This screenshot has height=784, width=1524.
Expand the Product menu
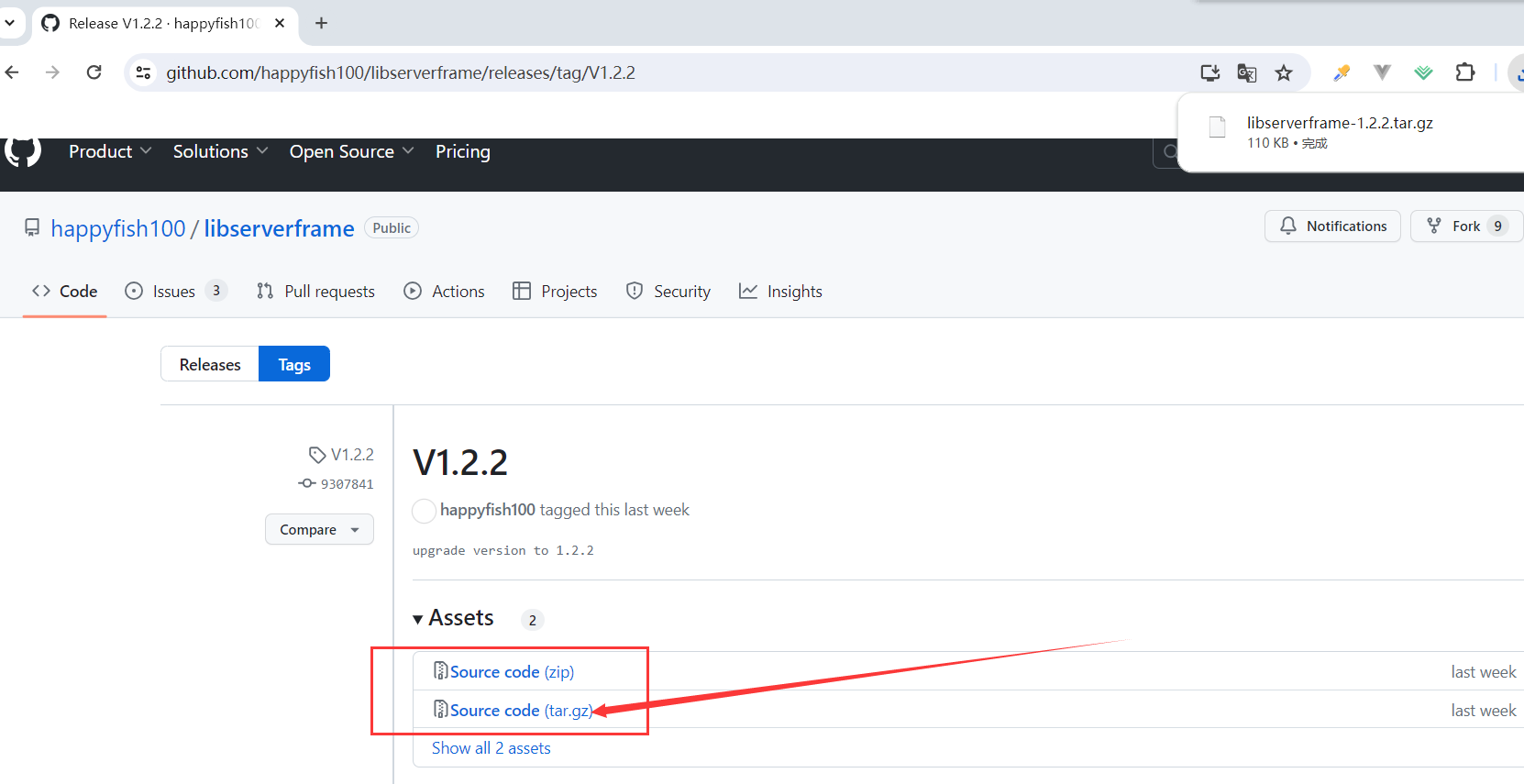pyautogui.click(x=110, y=151)
